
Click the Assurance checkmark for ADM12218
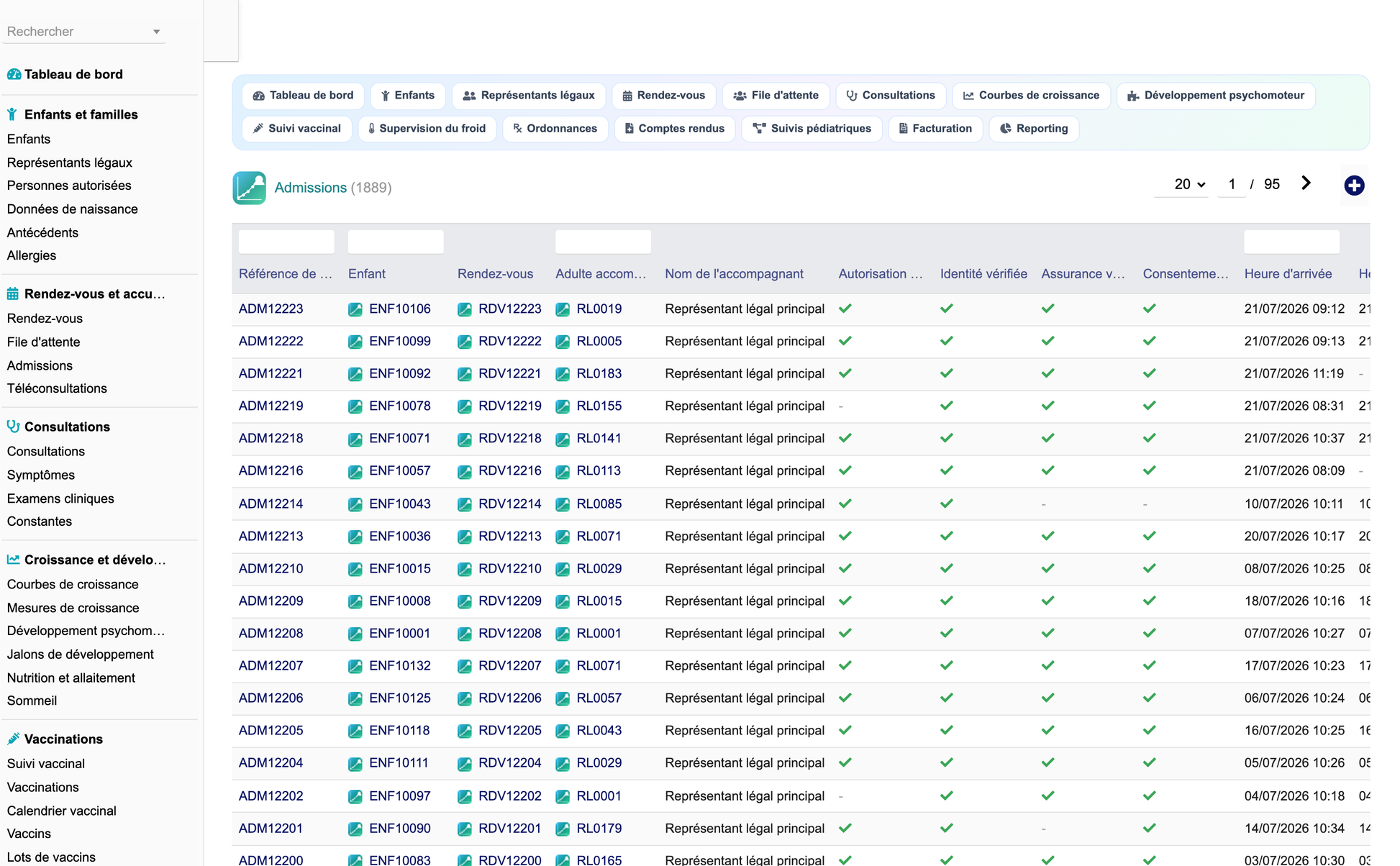pos(1048,438)
